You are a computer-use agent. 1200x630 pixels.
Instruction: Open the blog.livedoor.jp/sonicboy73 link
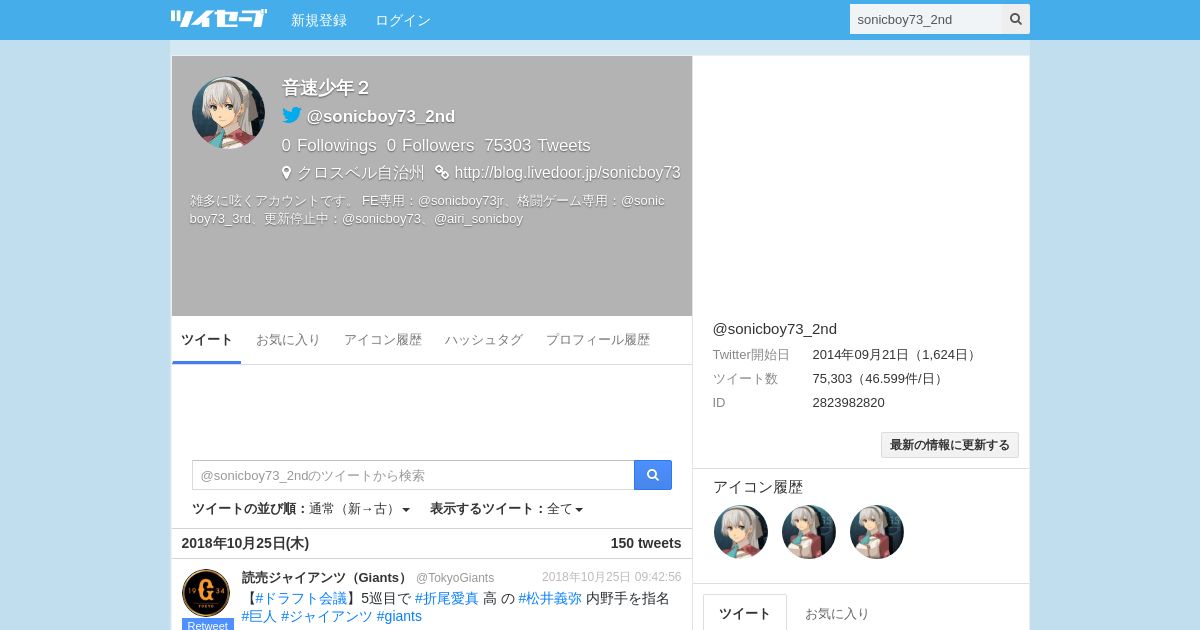click(x=567, y=172)
